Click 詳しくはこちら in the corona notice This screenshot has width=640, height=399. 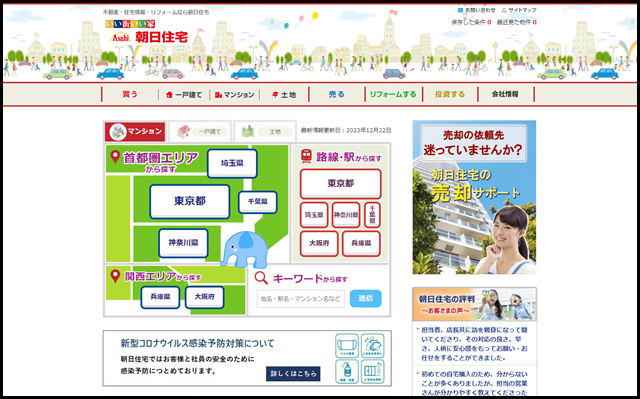pyautogui.click(x=293, y=374)
